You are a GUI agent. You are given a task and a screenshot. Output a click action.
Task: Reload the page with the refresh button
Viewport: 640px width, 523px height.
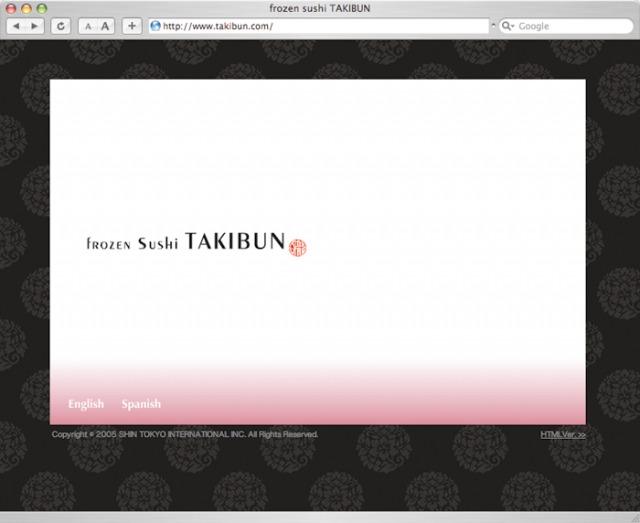pos(60,26)
